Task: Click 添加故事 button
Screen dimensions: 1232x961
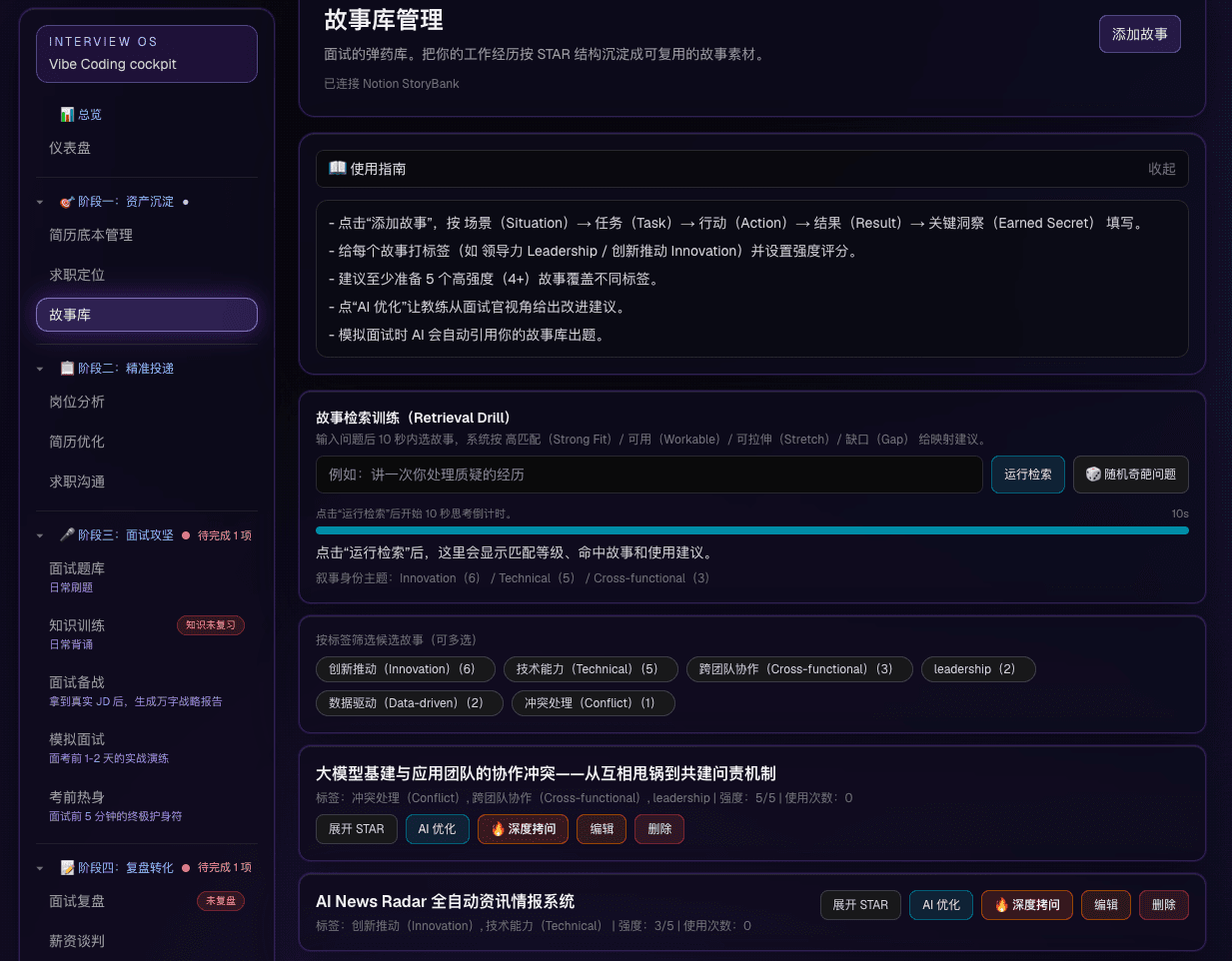Action: (x=1139, y=34)
